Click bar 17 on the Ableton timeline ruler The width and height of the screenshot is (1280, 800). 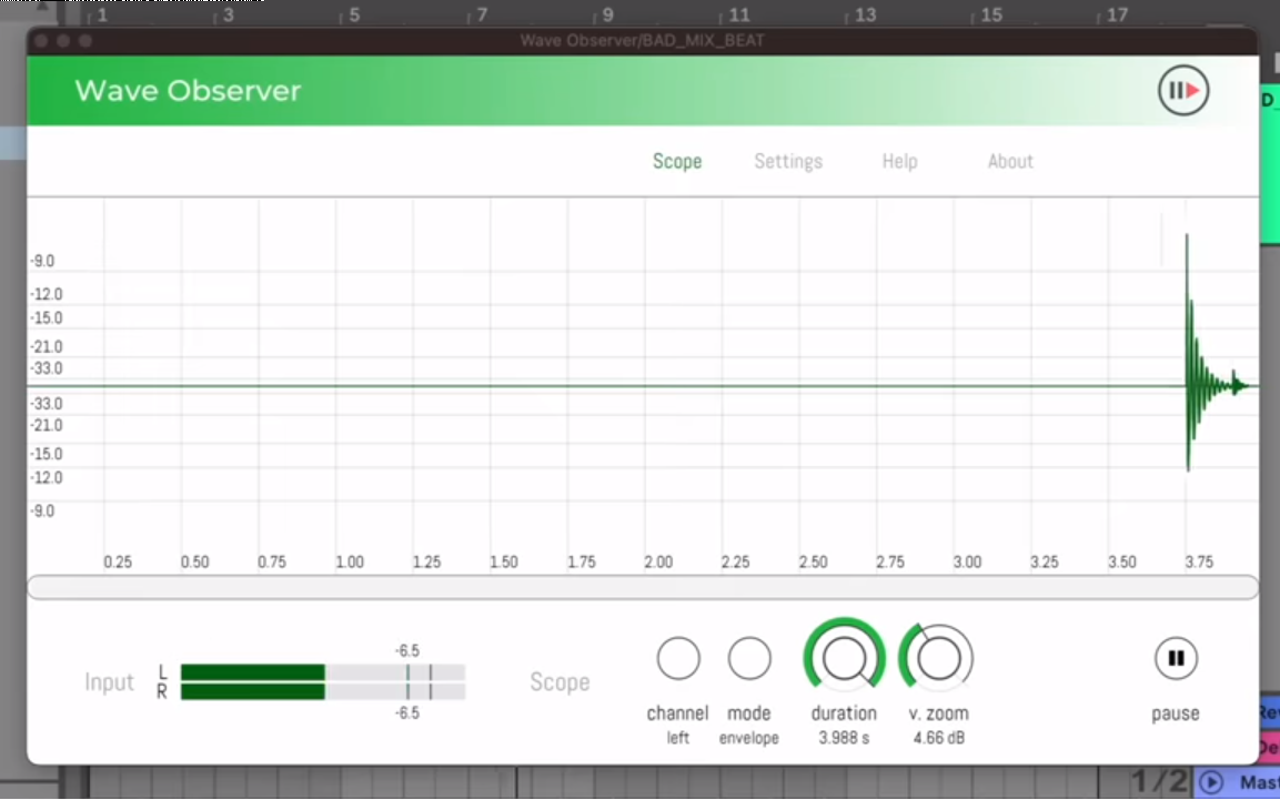1117,15
